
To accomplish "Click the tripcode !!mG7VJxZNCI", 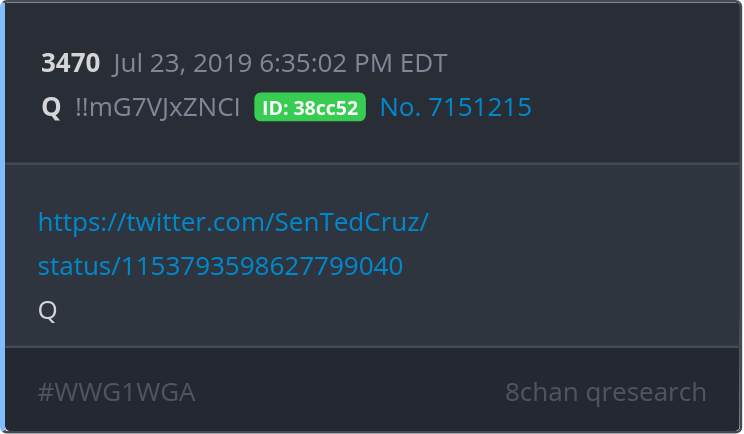I will tap(157, 108).
